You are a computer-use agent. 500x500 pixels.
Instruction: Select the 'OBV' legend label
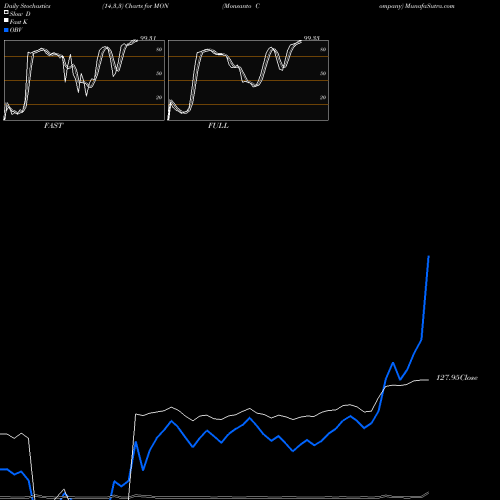(x=16, y=30)
